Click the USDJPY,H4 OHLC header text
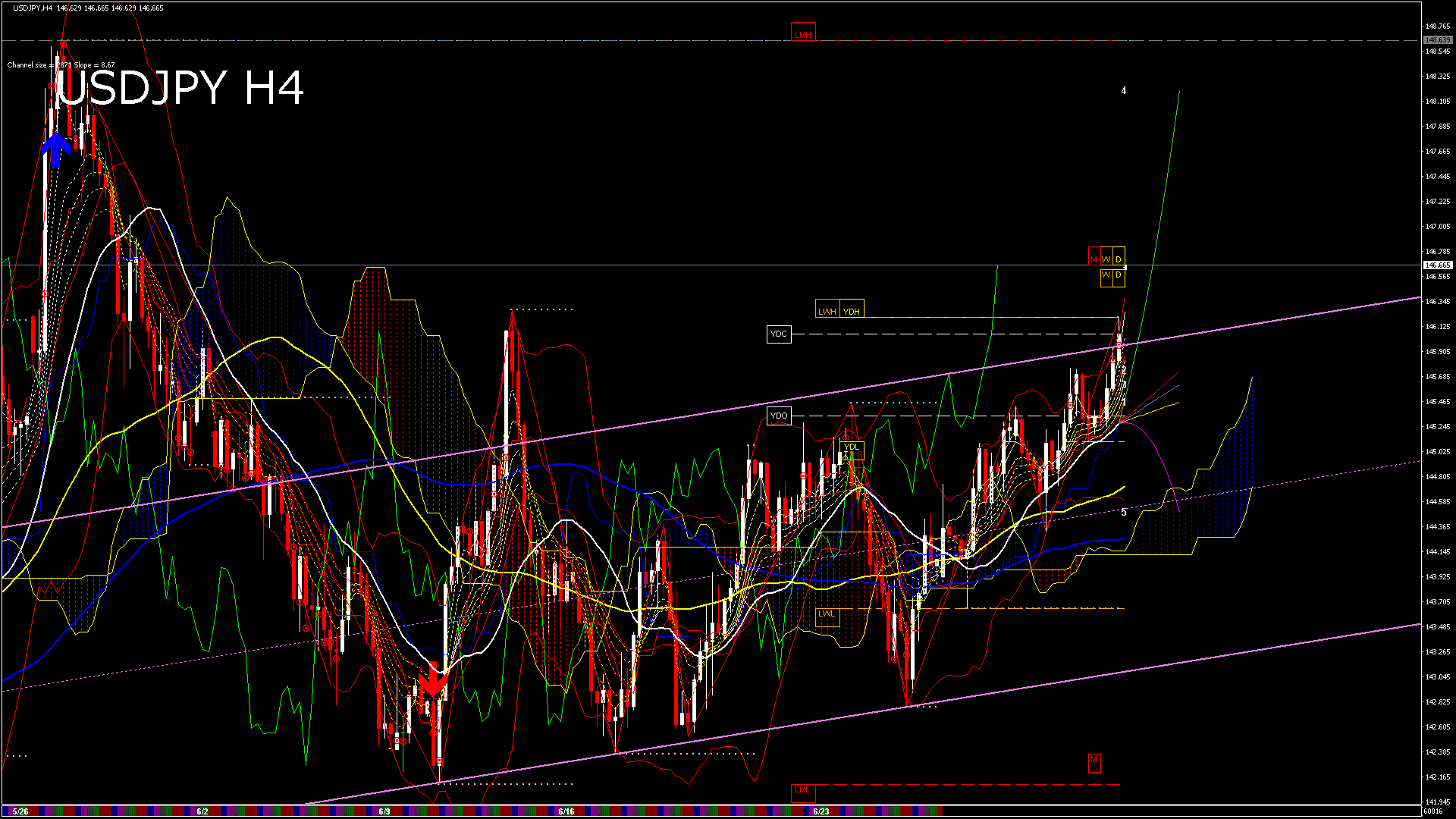 tap(88, 8)
